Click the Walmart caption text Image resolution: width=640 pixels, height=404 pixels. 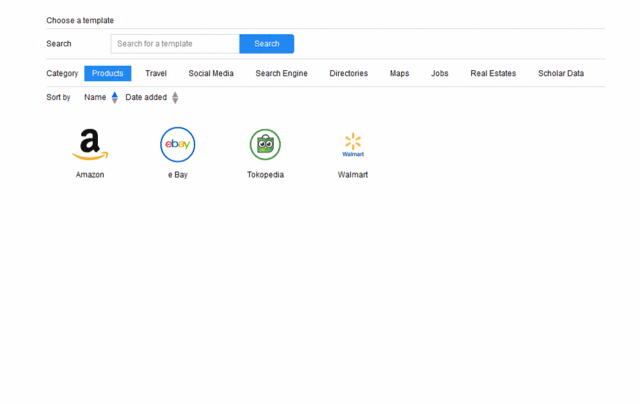353,175
